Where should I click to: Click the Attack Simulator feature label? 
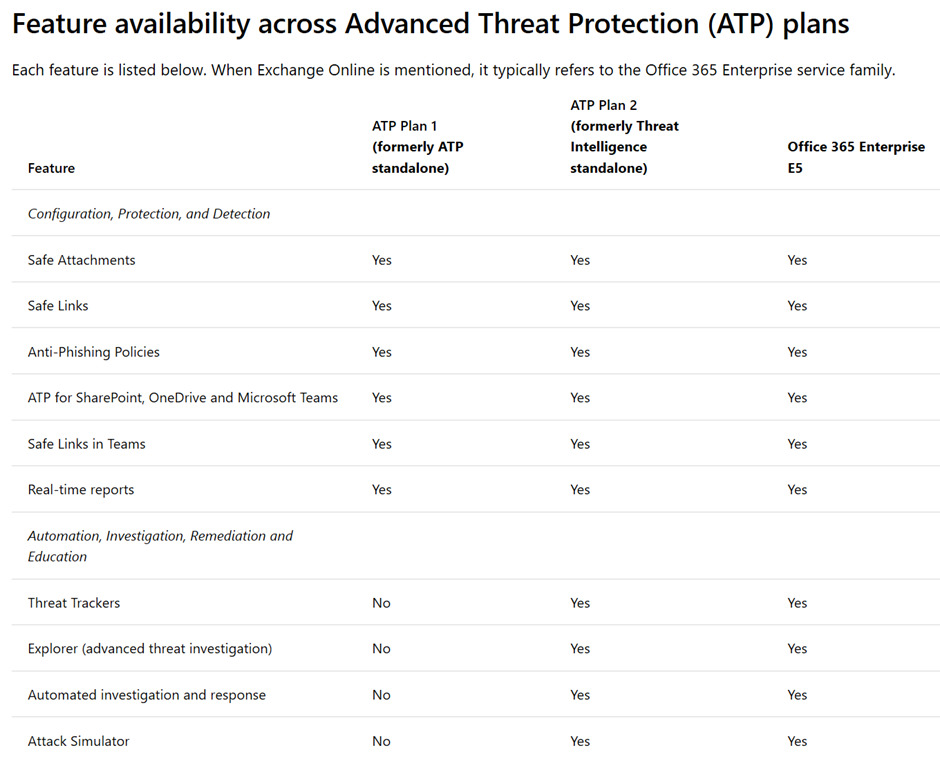pos(78,741)
